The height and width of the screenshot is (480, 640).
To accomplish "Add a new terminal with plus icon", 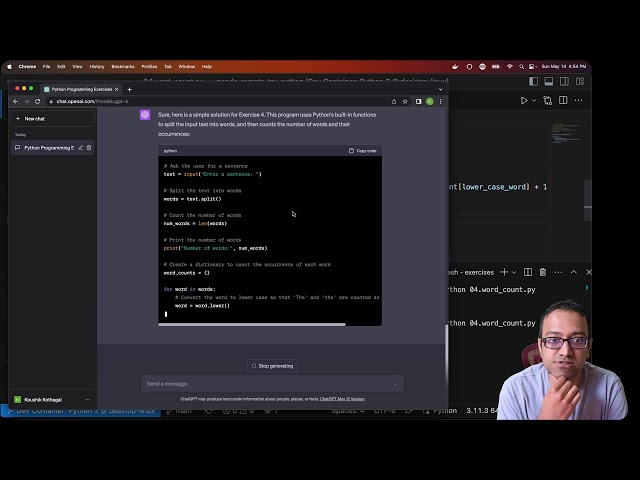I will pyautogui.click(x=504, y=272).
